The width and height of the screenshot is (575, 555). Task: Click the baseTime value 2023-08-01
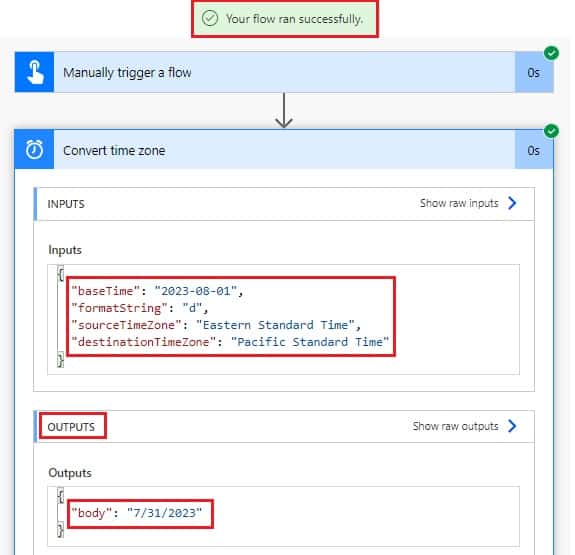pos(196,291)
